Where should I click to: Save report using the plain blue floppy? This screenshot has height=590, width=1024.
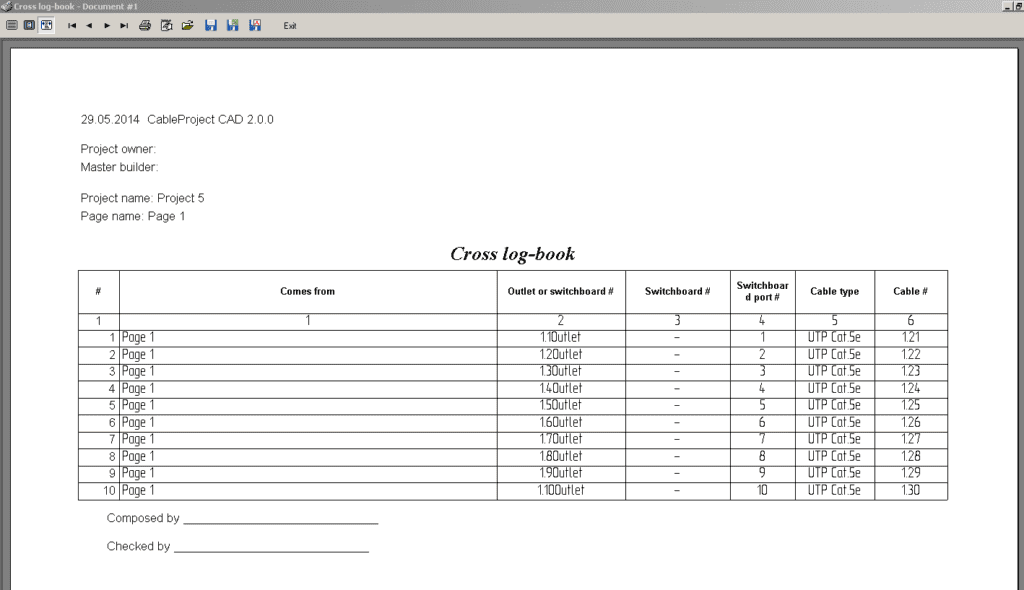(211, 25)
